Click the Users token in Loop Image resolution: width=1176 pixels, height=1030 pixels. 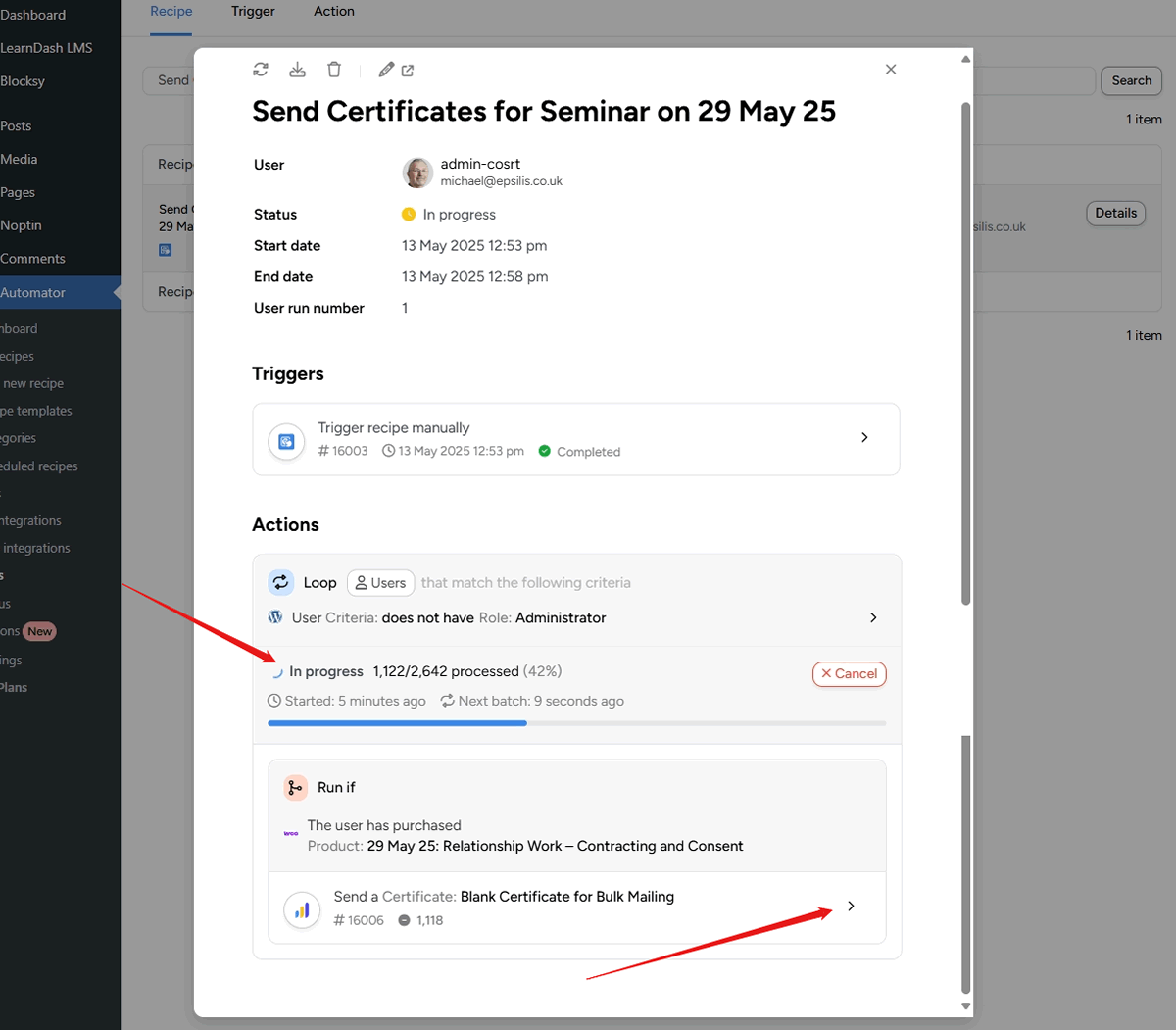(380, 583)
